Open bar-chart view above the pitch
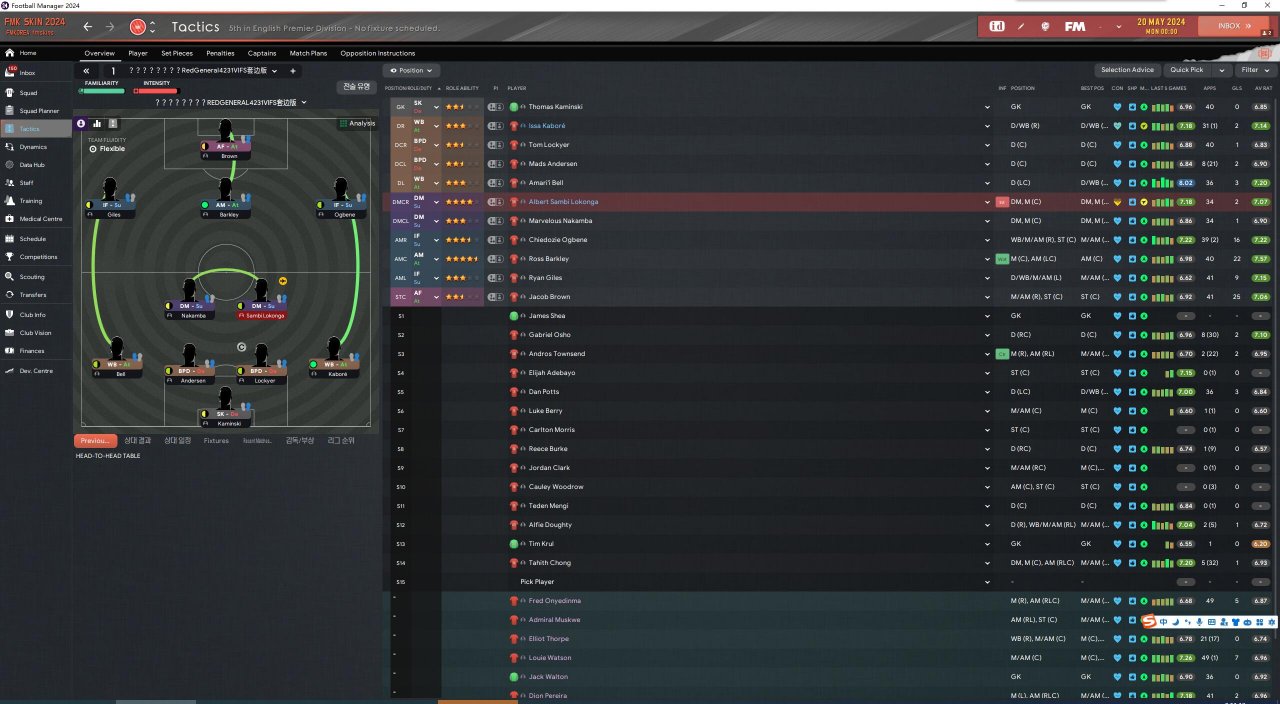The image size is (1280, 704). (x=97, y=123)
